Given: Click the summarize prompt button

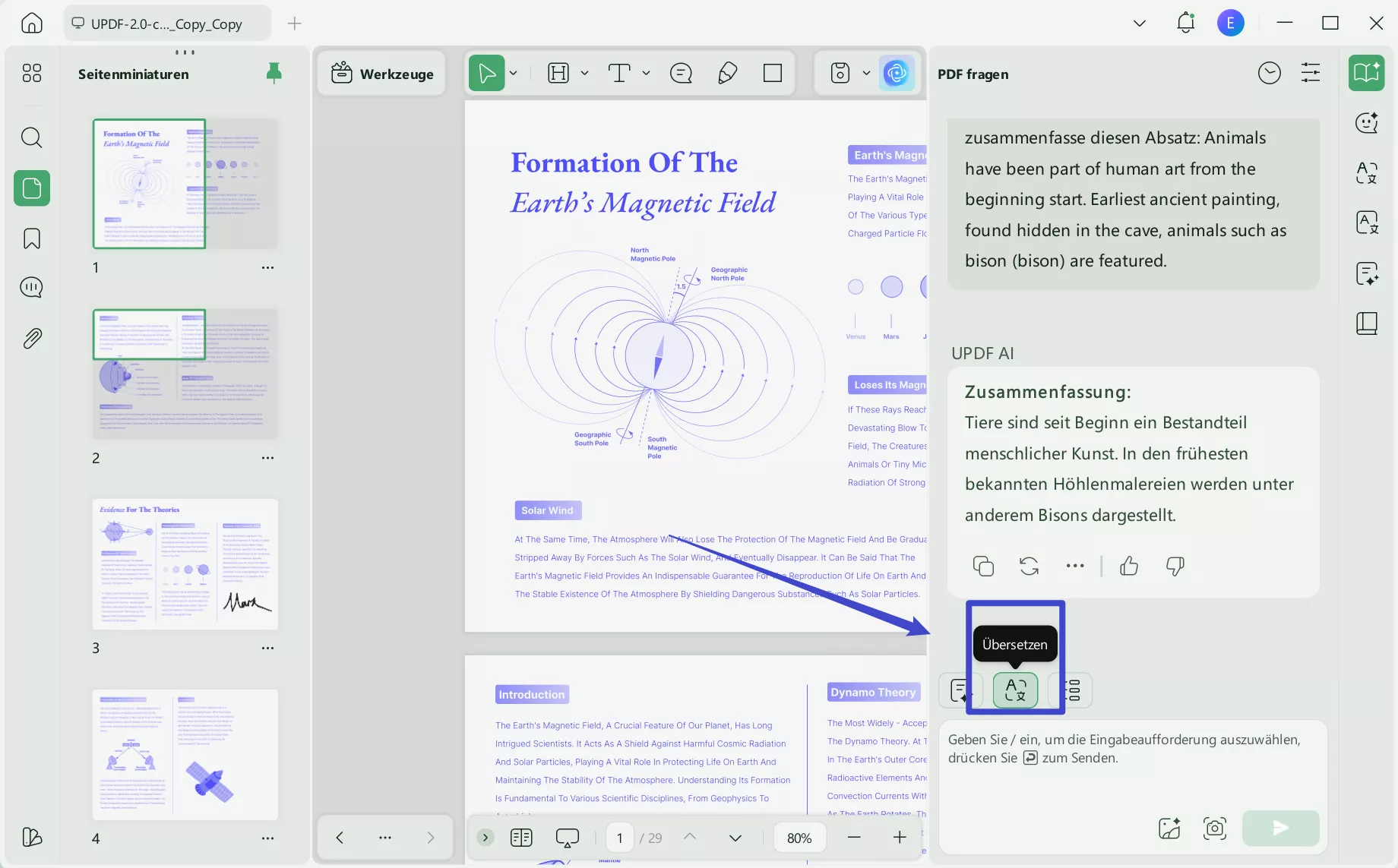Looking at the screenshot, I should point(961,690).
